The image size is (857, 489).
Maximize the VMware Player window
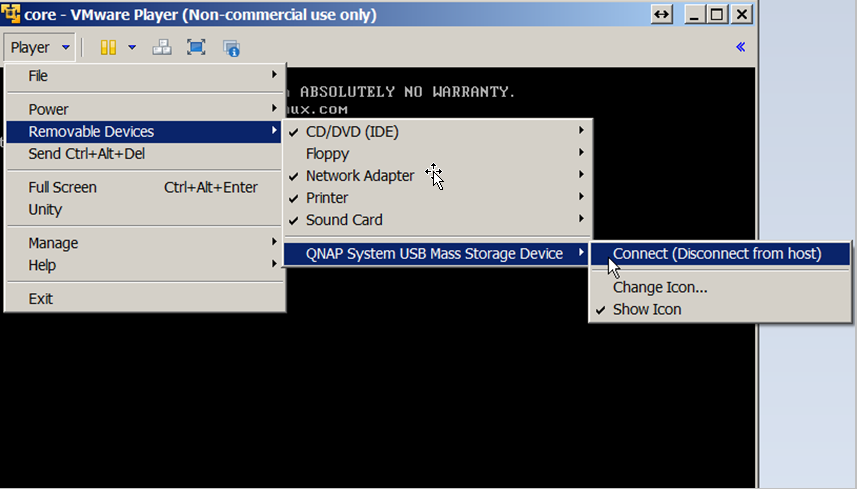tap(717, 14)
